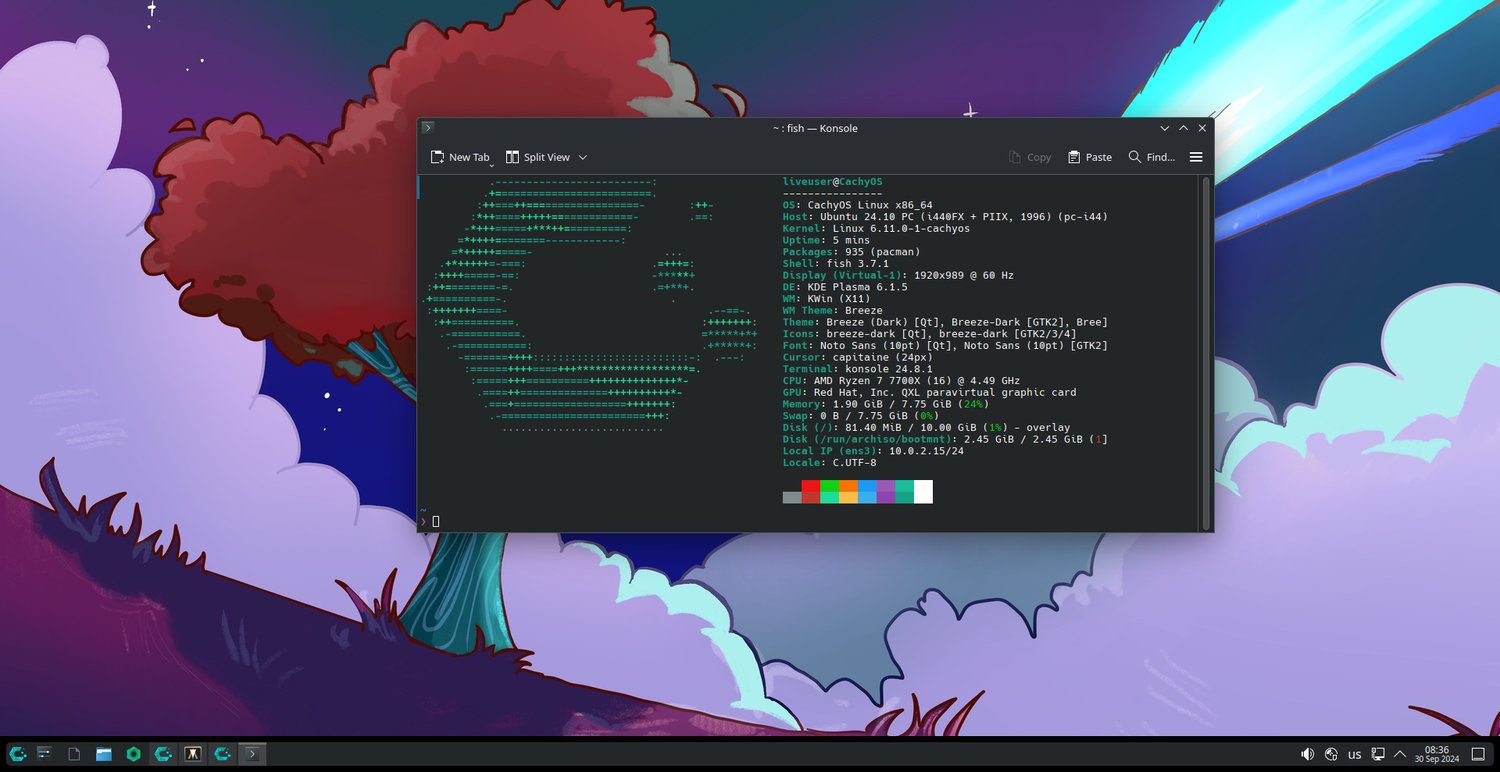
Task: Click the 'Memory: 1.90 GiB / 7.75 GiB' line
Action: (886, 404)
